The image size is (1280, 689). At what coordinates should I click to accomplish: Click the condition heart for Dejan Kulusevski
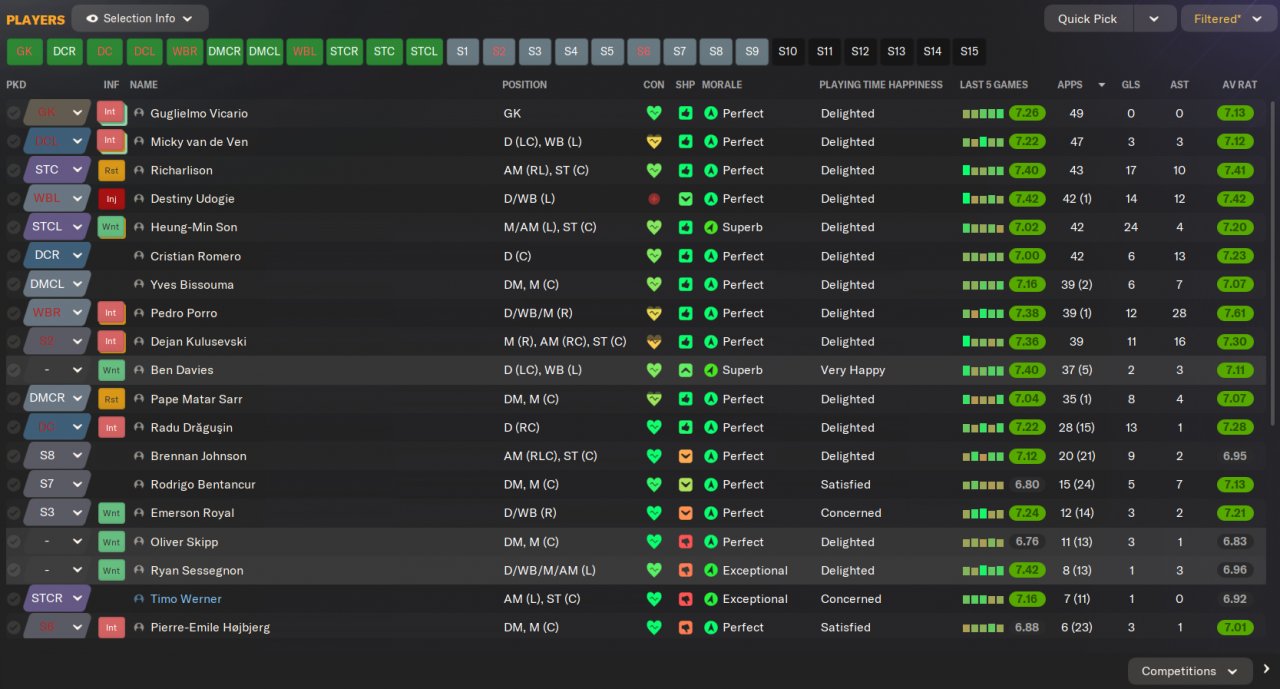coord(654,342)
